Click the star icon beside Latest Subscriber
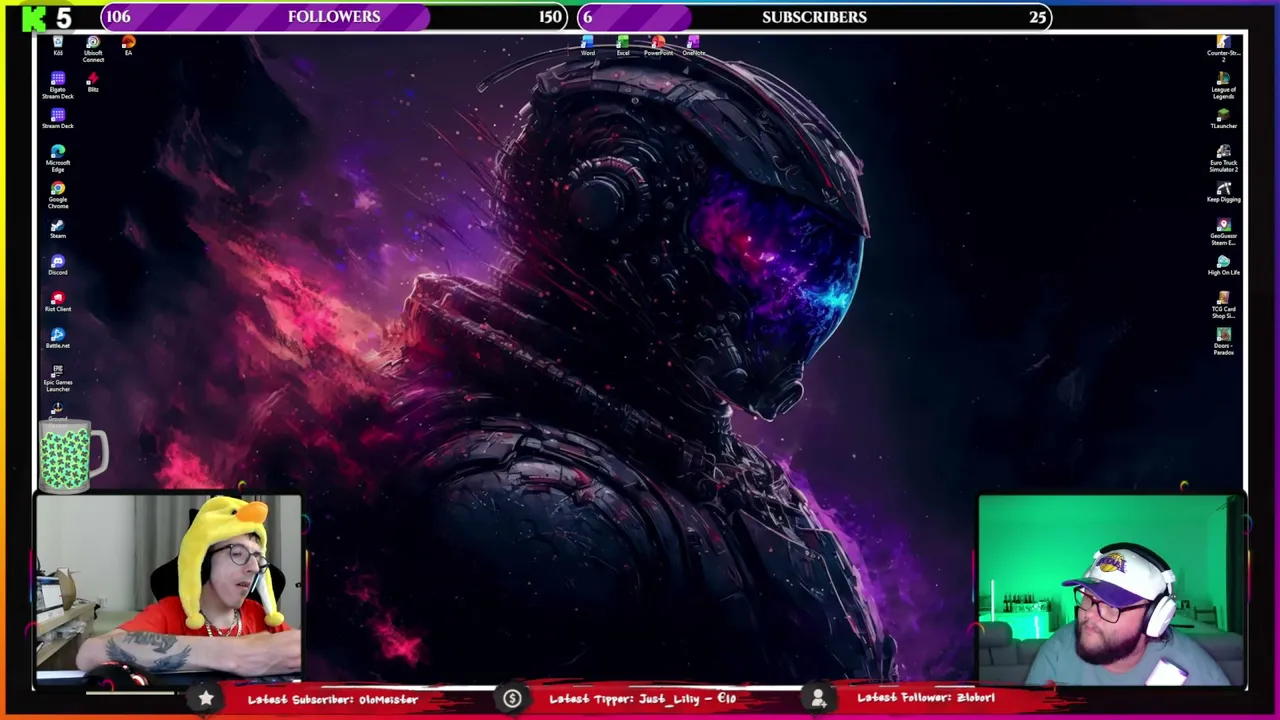The height and width of the screenshot is (720, 1280). coord(205,699)
